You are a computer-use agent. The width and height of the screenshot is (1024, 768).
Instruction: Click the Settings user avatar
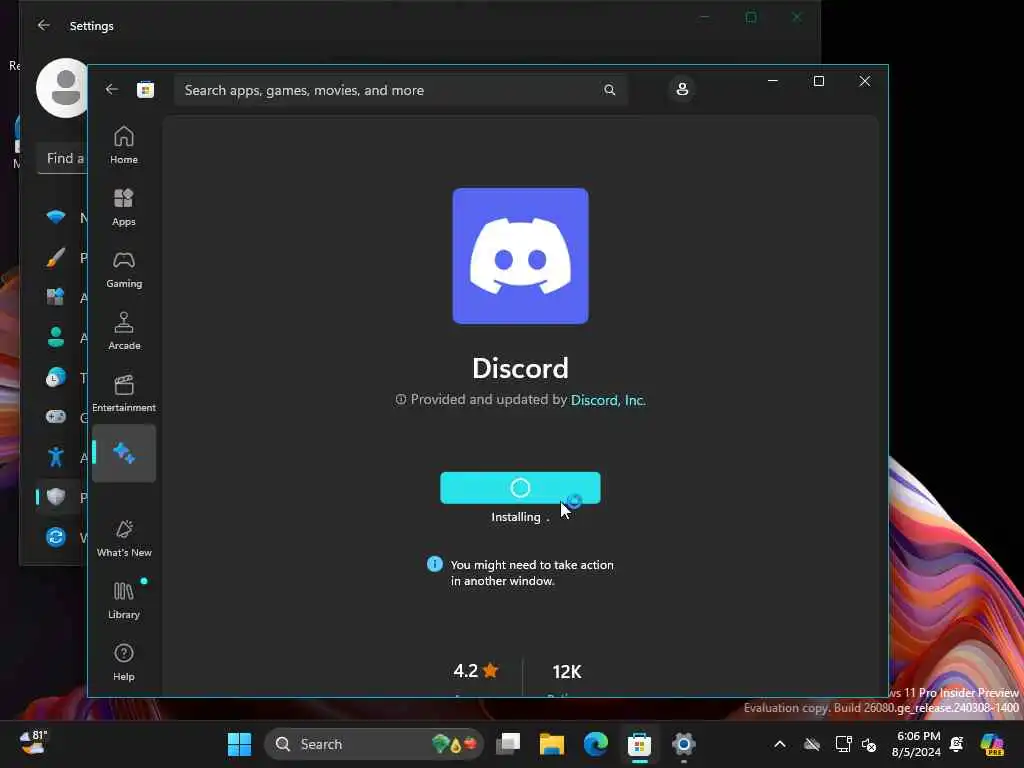(x=62, y=88)
